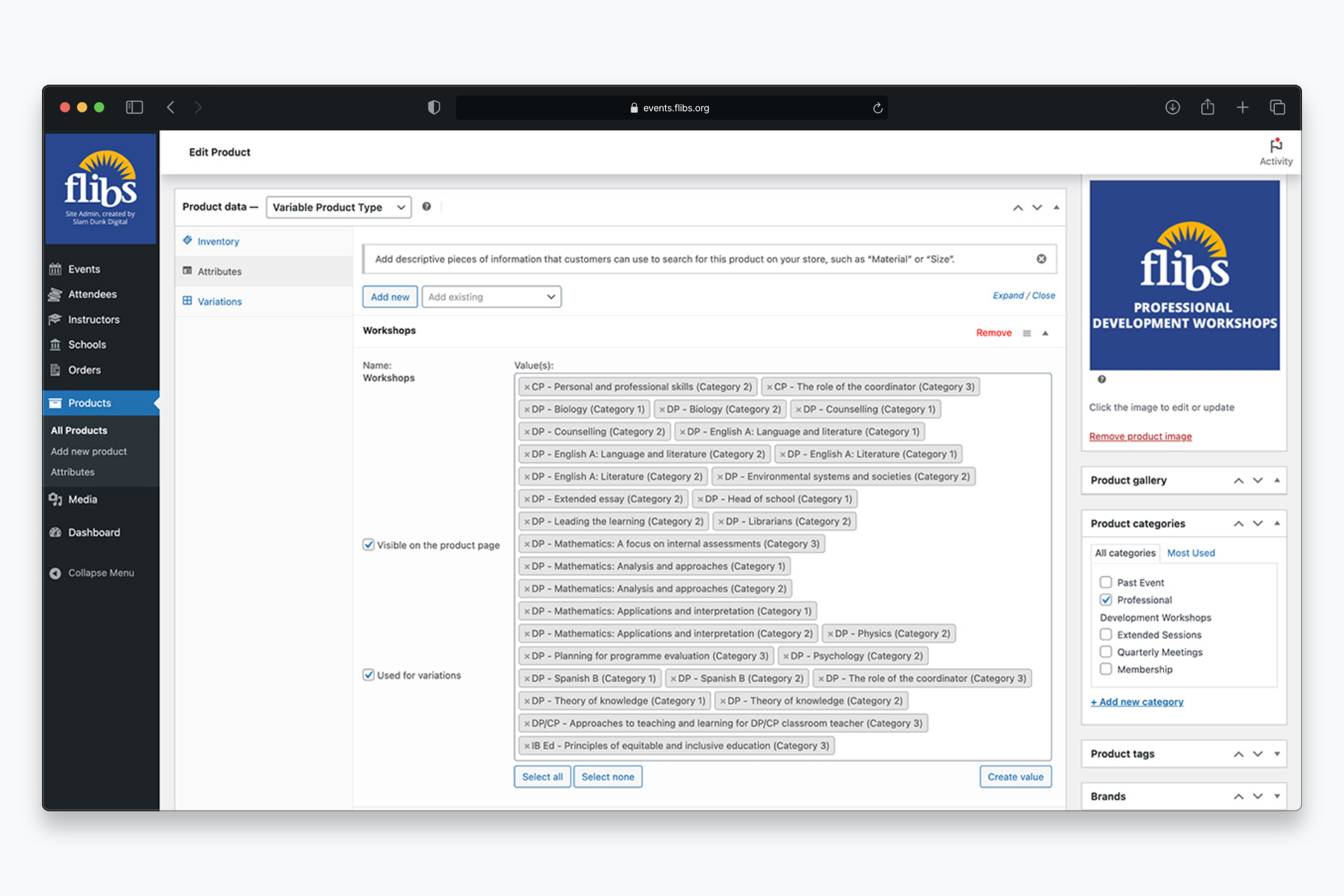This screenshot has width=1344, height=896.
Task: Open the Activity flag icon
Action: coord(1275,146)
